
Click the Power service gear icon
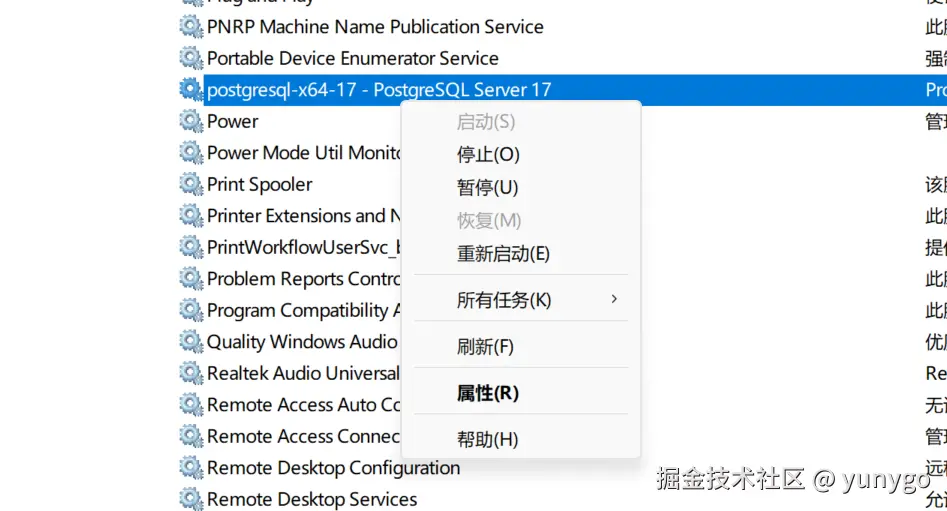pyautogui.click(x=190, y=121)
